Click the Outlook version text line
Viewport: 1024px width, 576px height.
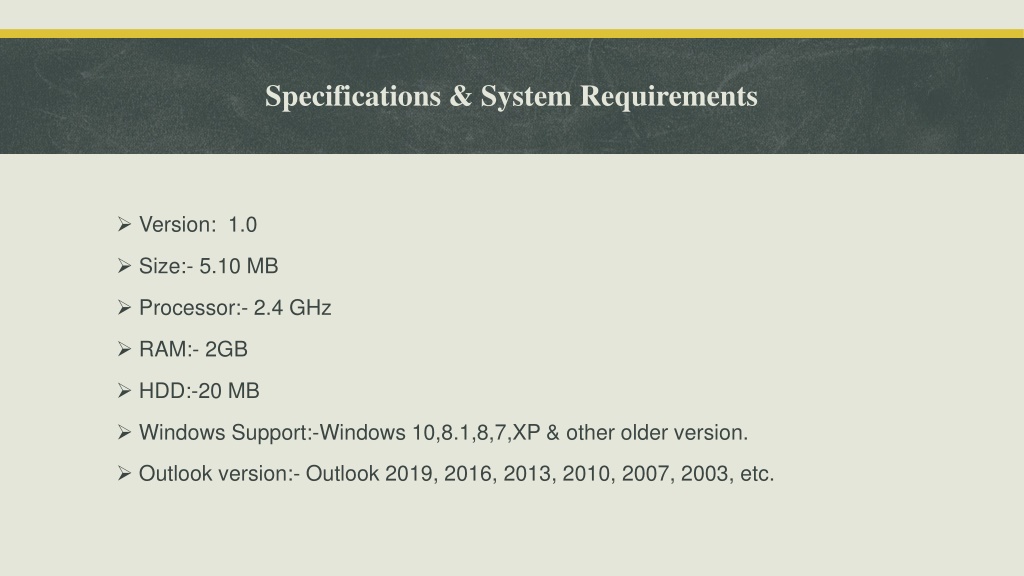coord(456,473)
